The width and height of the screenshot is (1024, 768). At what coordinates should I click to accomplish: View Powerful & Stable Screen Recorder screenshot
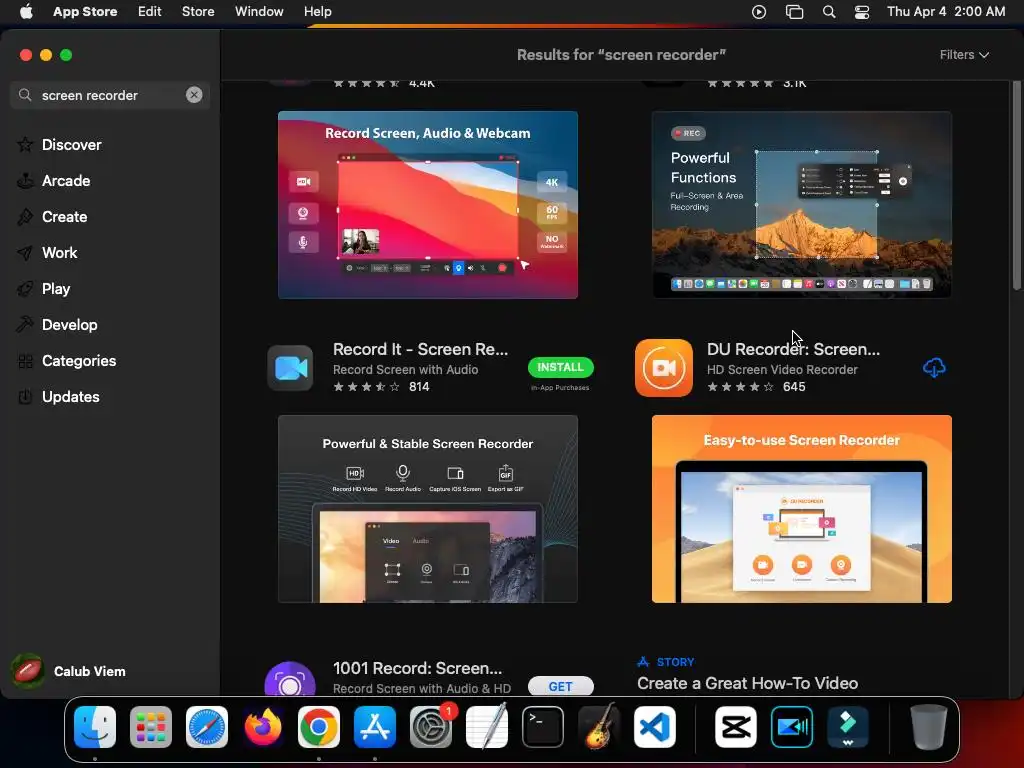pos(428,509)
